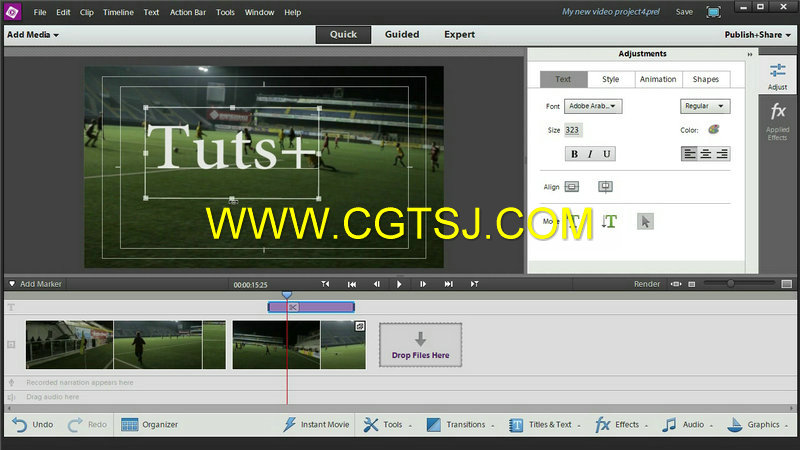Click the Add Marker button
Screen dimensions: 800x450
click(35, 284)
